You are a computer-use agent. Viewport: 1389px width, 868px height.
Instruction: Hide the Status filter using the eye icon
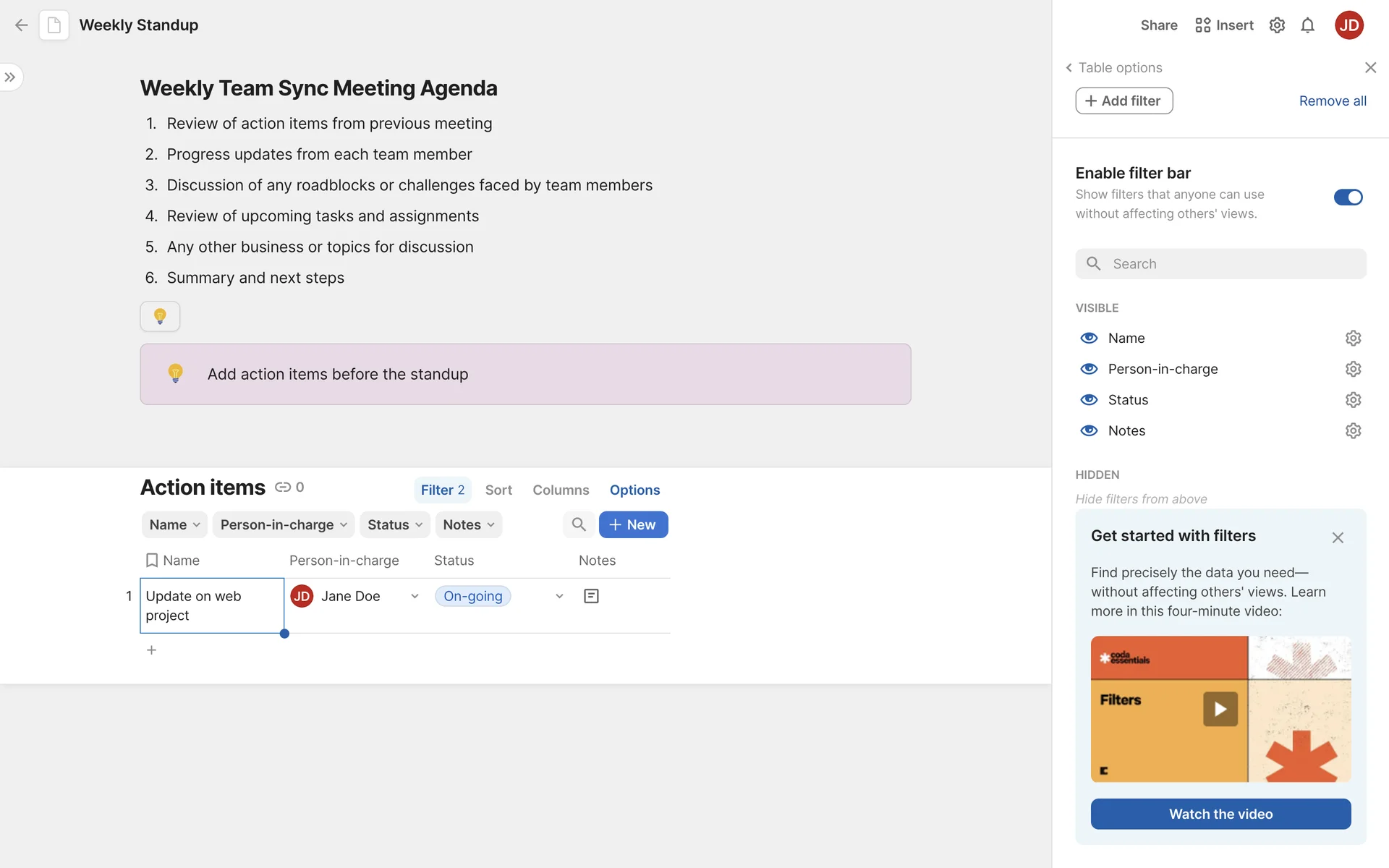tap(1089, 400)
